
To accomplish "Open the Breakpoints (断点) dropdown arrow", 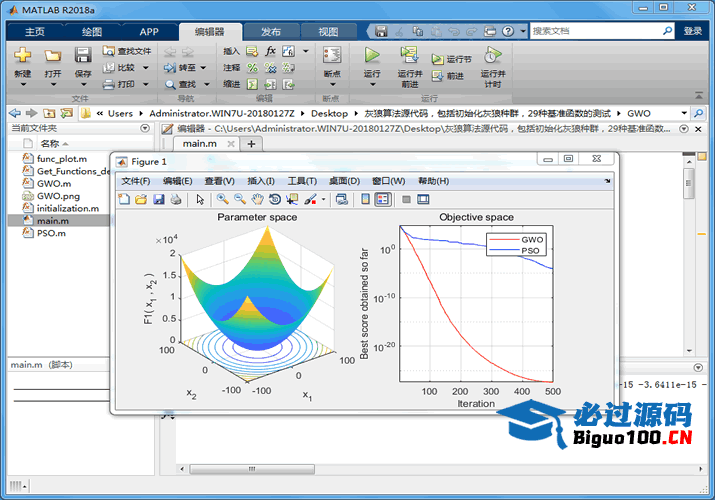I will coord(332,84).
